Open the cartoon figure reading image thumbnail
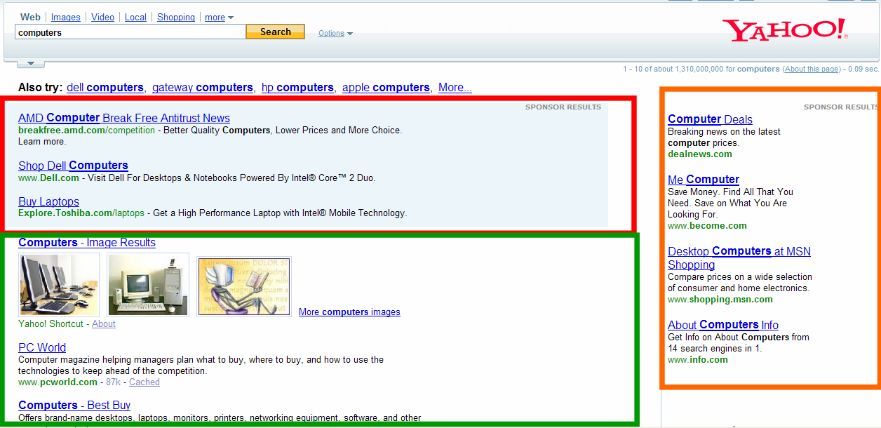The width and height of the screenshot is (881, 428). point(244,286)
